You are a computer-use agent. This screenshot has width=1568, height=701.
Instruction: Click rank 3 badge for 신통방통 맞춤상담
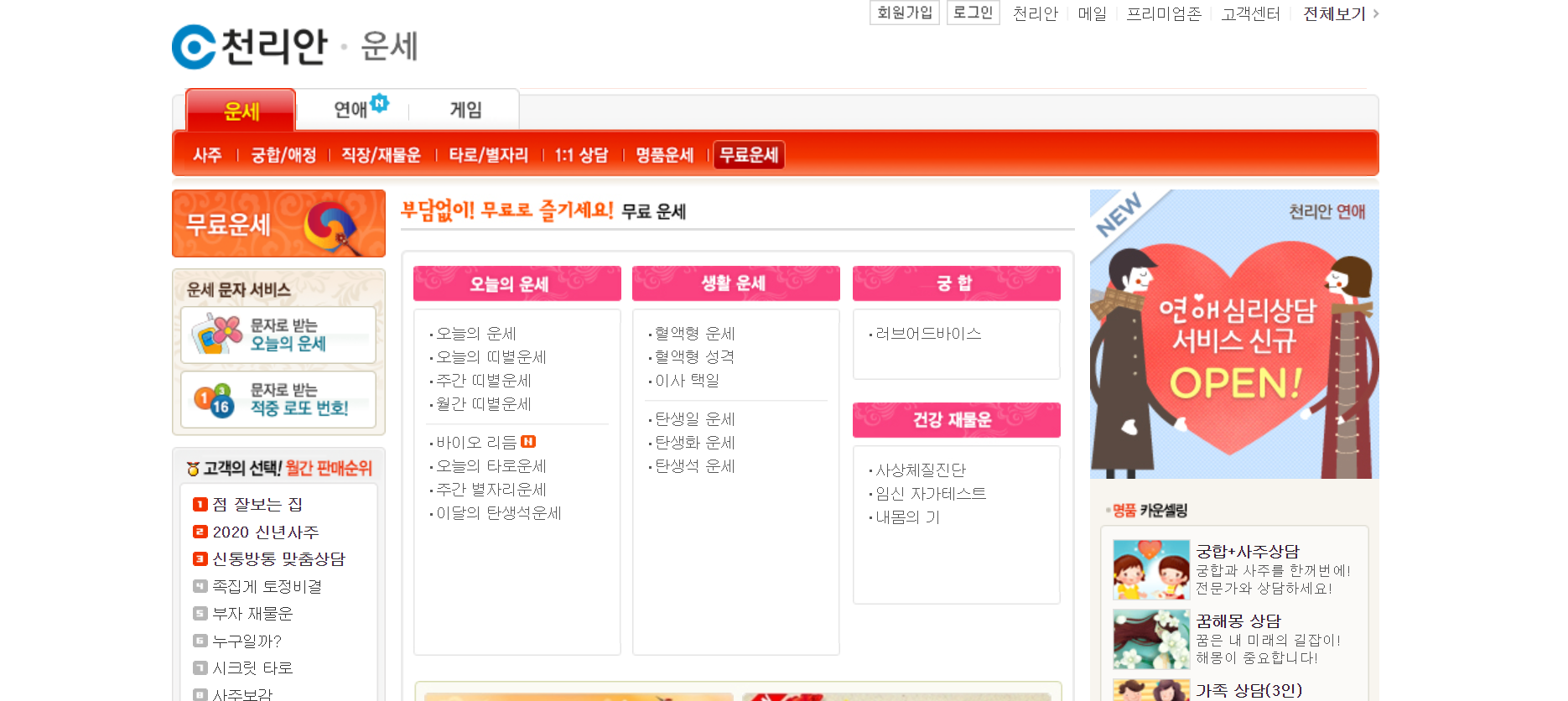(200, 558)
